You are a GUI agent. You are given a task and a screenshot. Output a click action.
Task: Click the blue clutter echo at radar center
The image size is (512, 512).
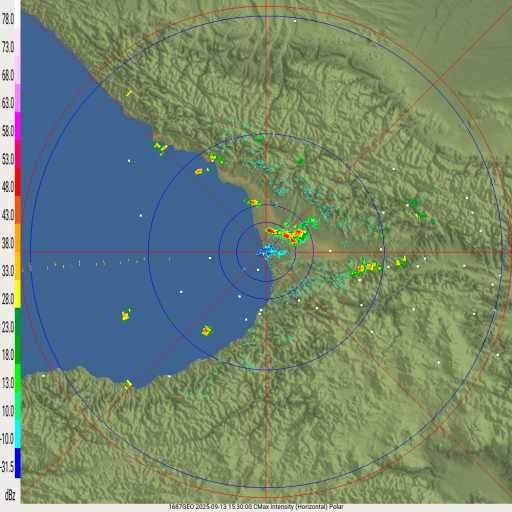click(x=271, y=251)
